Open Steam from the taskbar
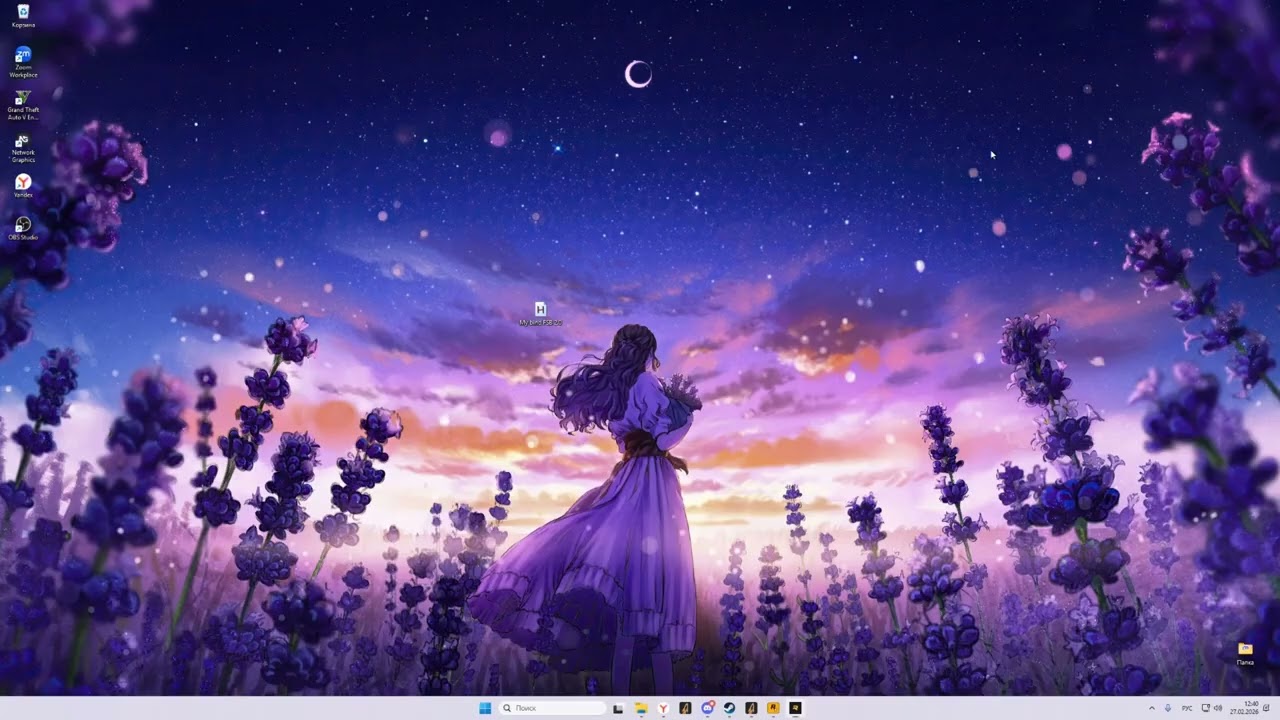1280x720 pixels. point(729,708)
